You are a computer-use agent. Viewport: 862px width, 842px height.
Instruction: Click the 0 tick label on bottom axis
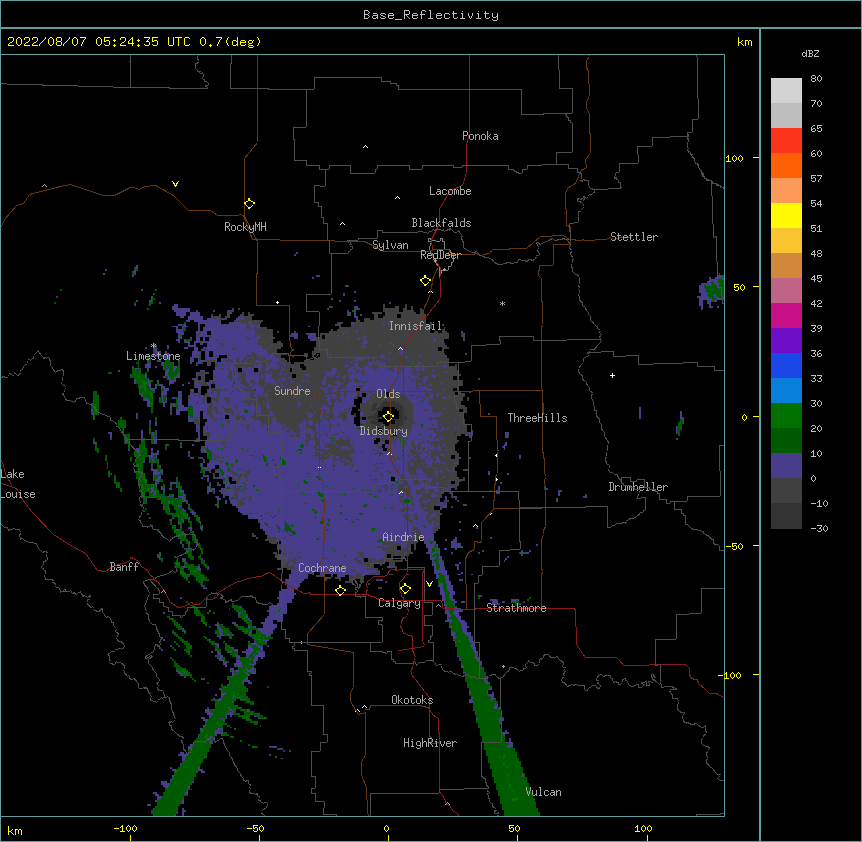(x=386, y=828)
